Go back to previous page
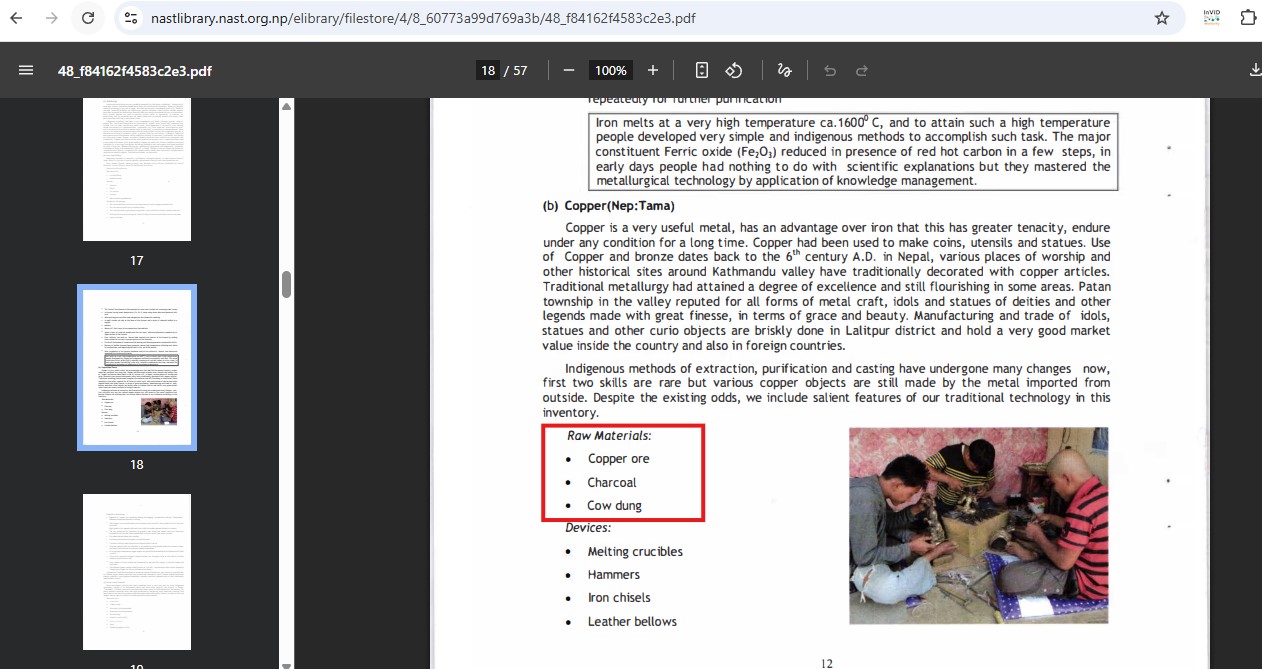The image size is (1262, 669). (x=17, y=18)
